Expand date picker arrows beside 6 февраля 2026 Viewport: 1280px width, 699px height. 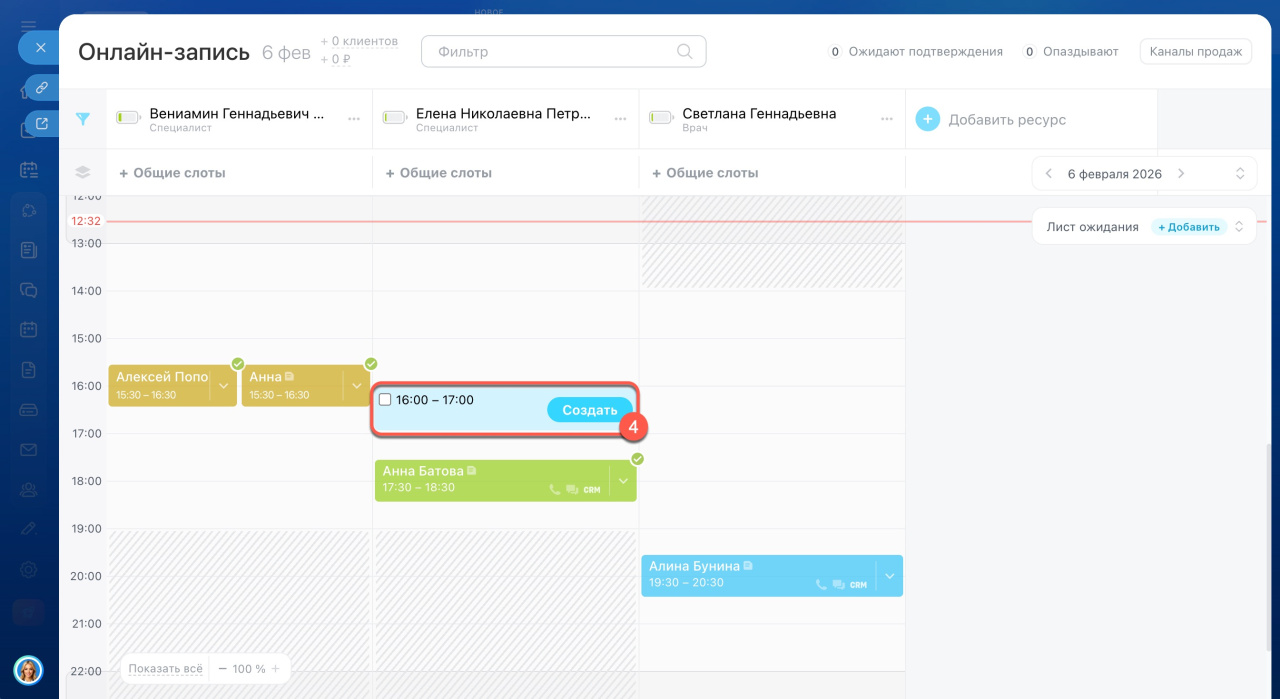(x=1240, y=173)
